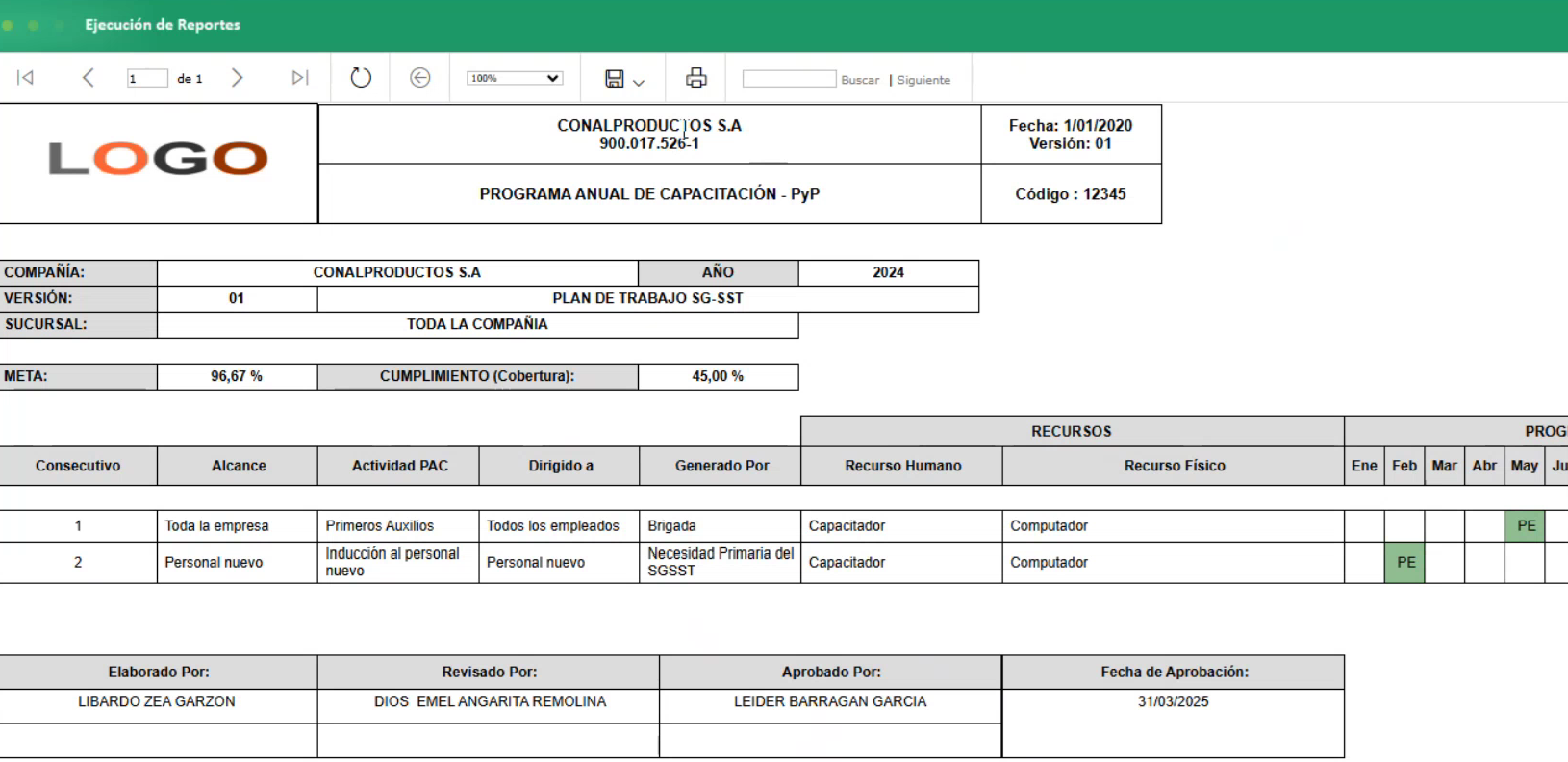This screenshot has height=762, width=1568.
Task: Click the Todos los empleados cell
Action: (x=561, y=526)
